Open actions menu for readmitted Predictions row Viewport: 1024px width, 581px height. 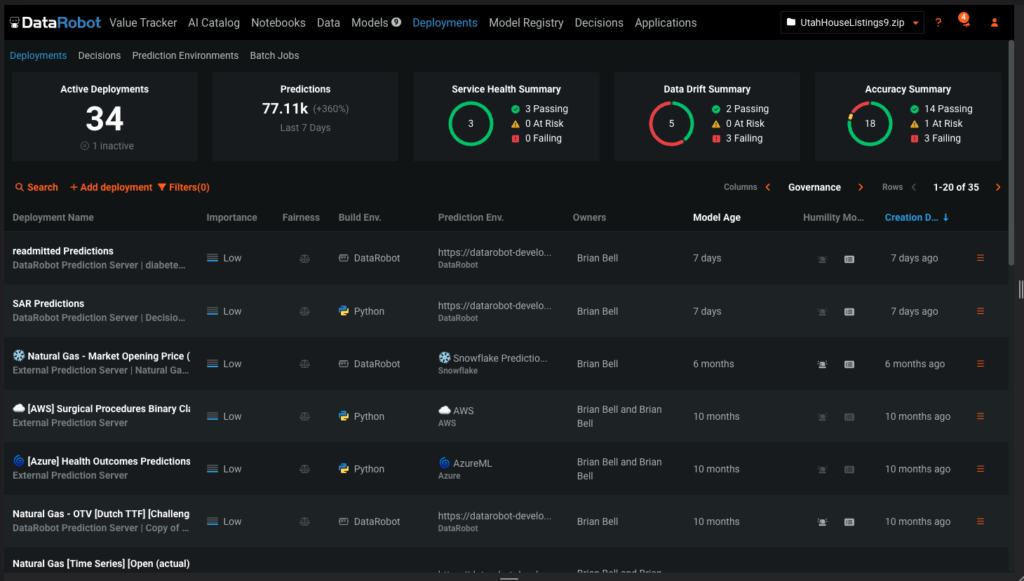[x=980, y=258]
